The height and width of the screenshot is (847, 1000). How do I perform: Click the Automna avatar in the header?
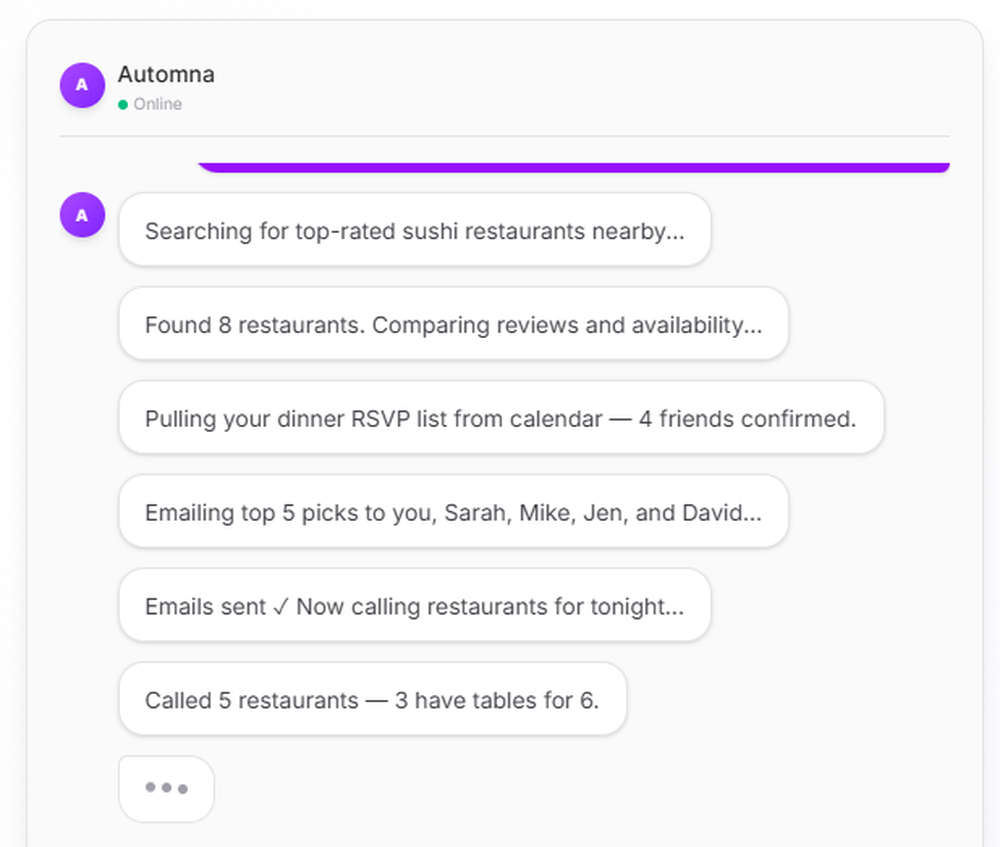coord(82,85)
